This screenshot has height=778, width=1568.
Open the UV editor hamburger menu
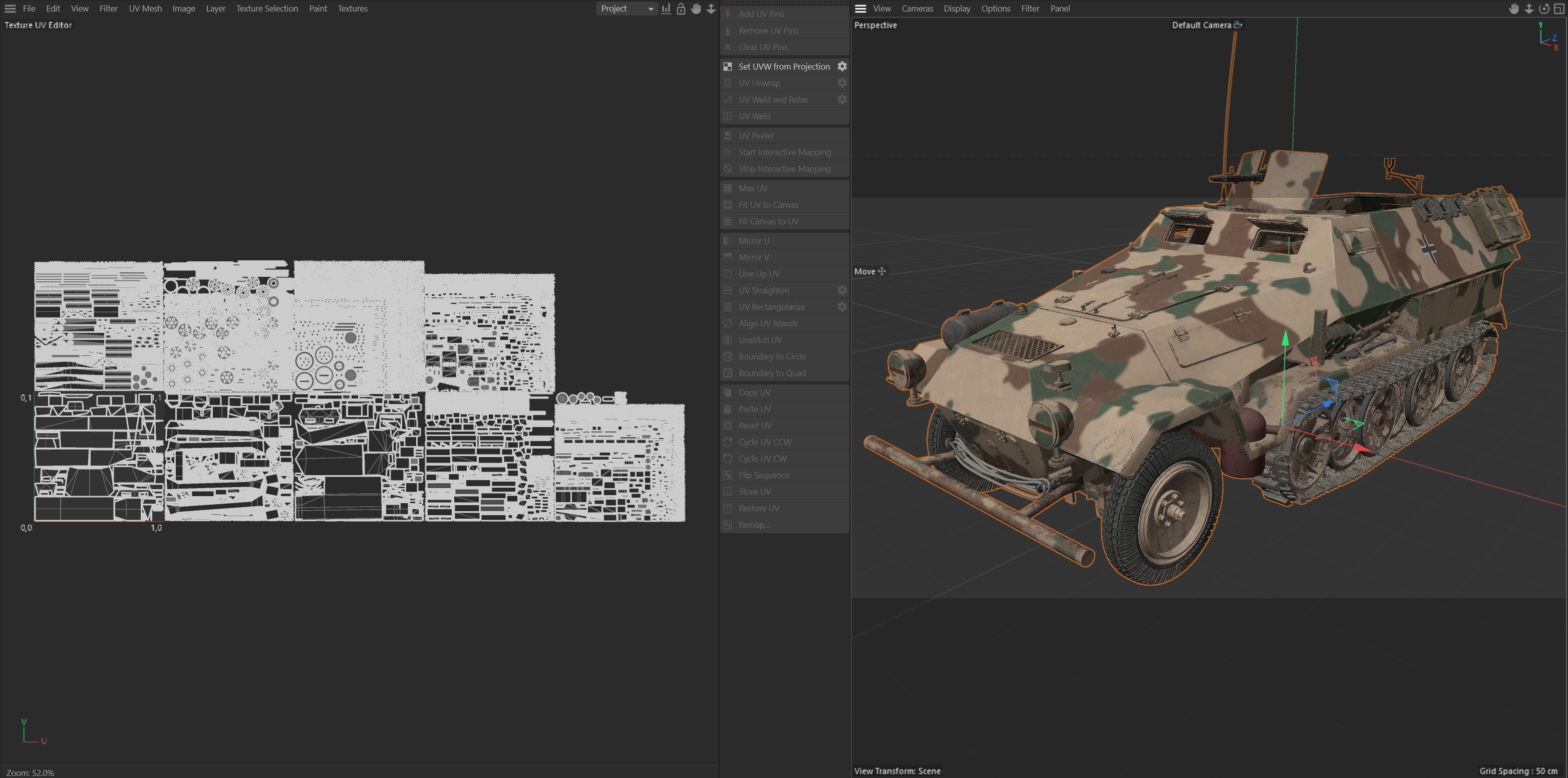point(10,9)
